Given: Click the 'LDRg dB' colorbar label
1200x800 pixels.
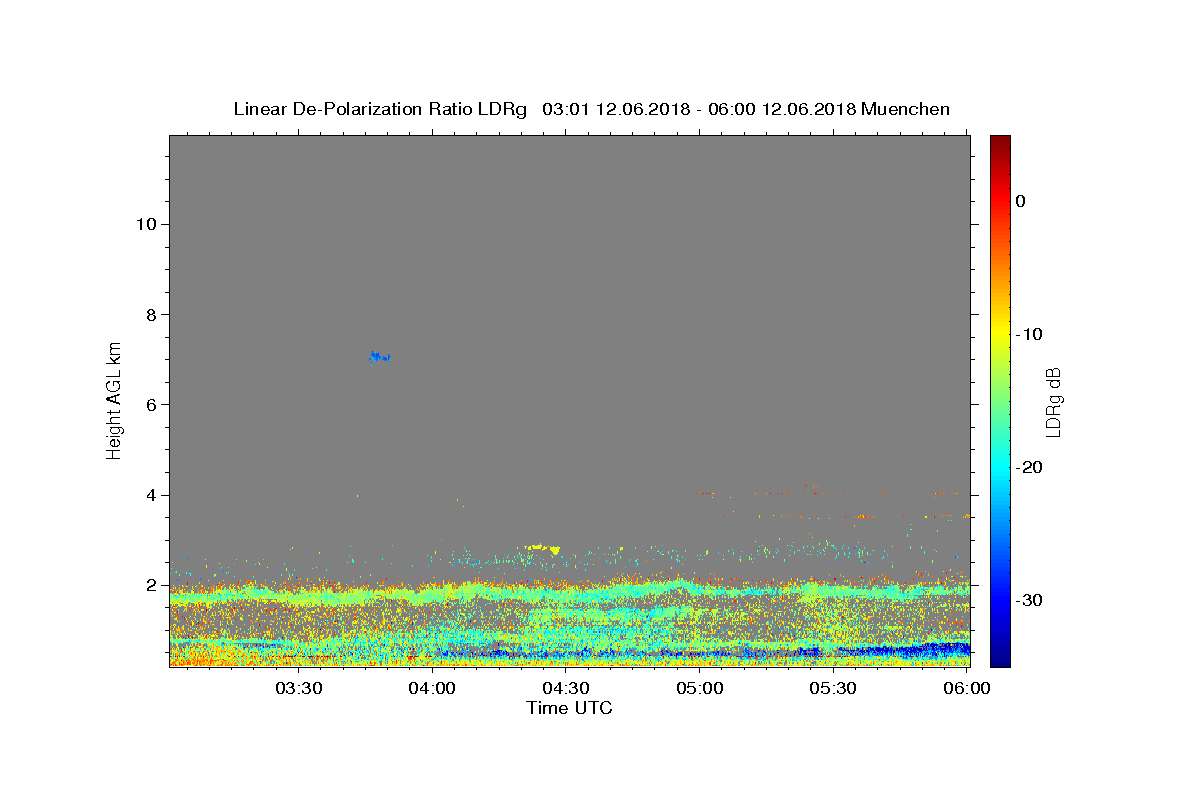Looking at the screenshot, I should [1053, 402].
